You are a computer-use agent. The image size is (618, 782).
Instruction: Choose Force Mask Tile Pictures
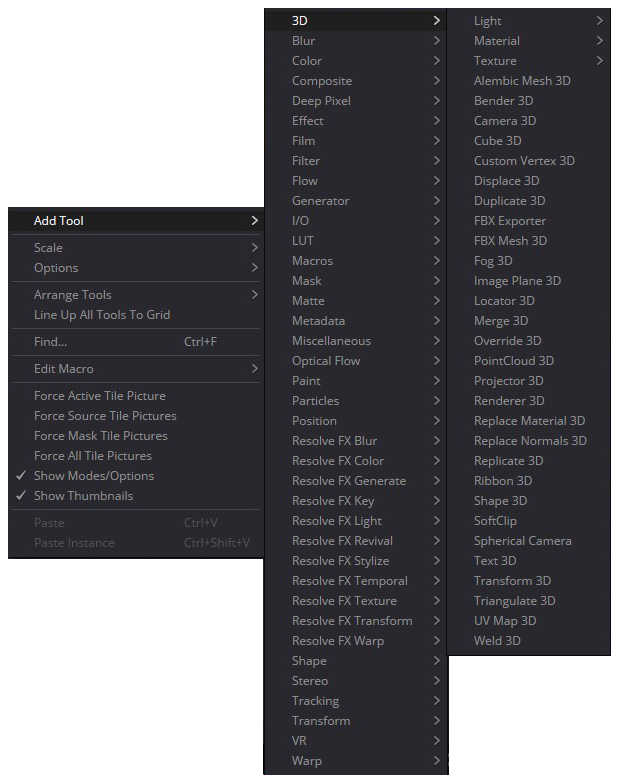click(136, 436)
